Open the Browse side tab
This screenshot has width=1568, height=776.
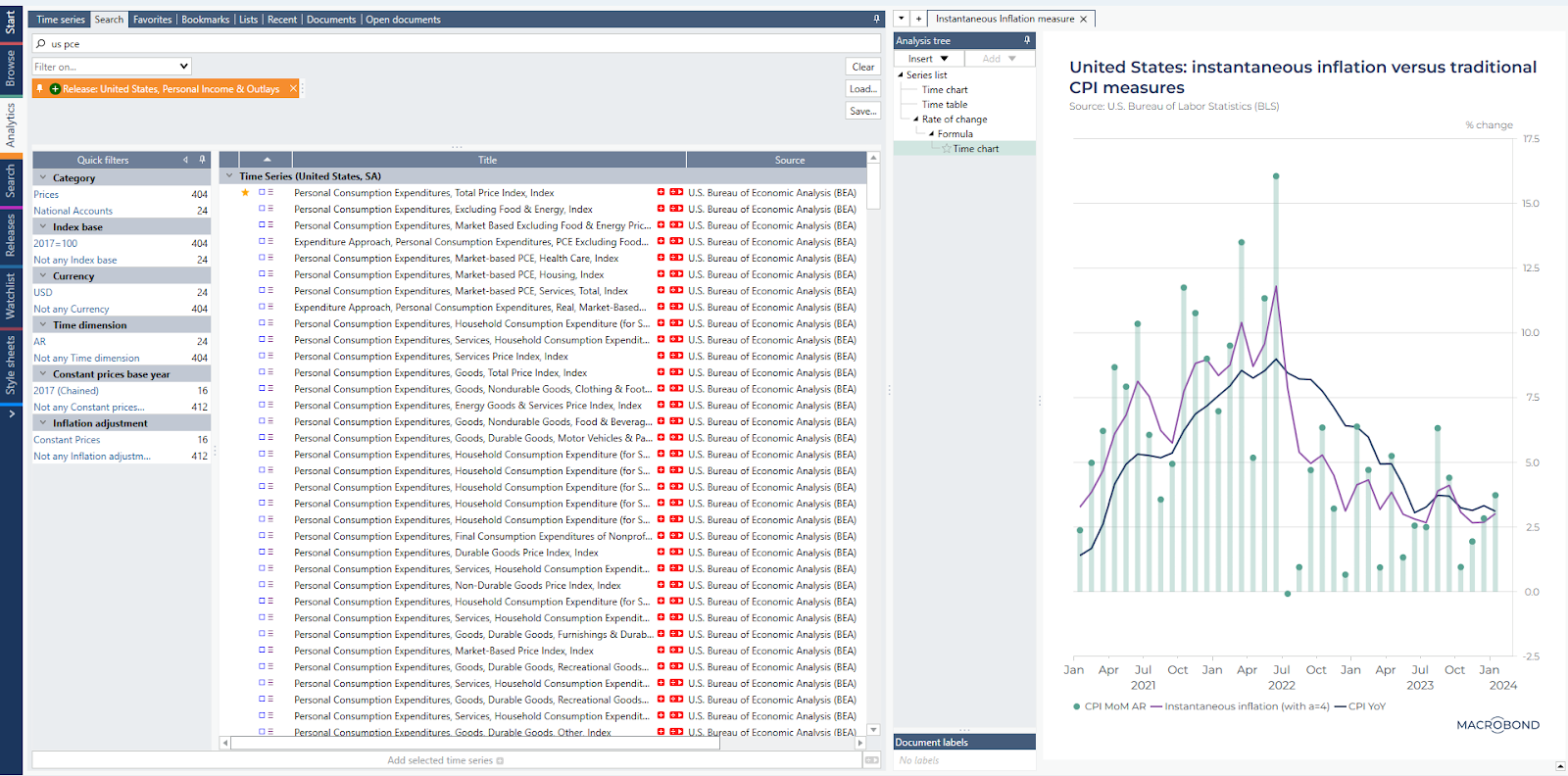coord(11,69)
